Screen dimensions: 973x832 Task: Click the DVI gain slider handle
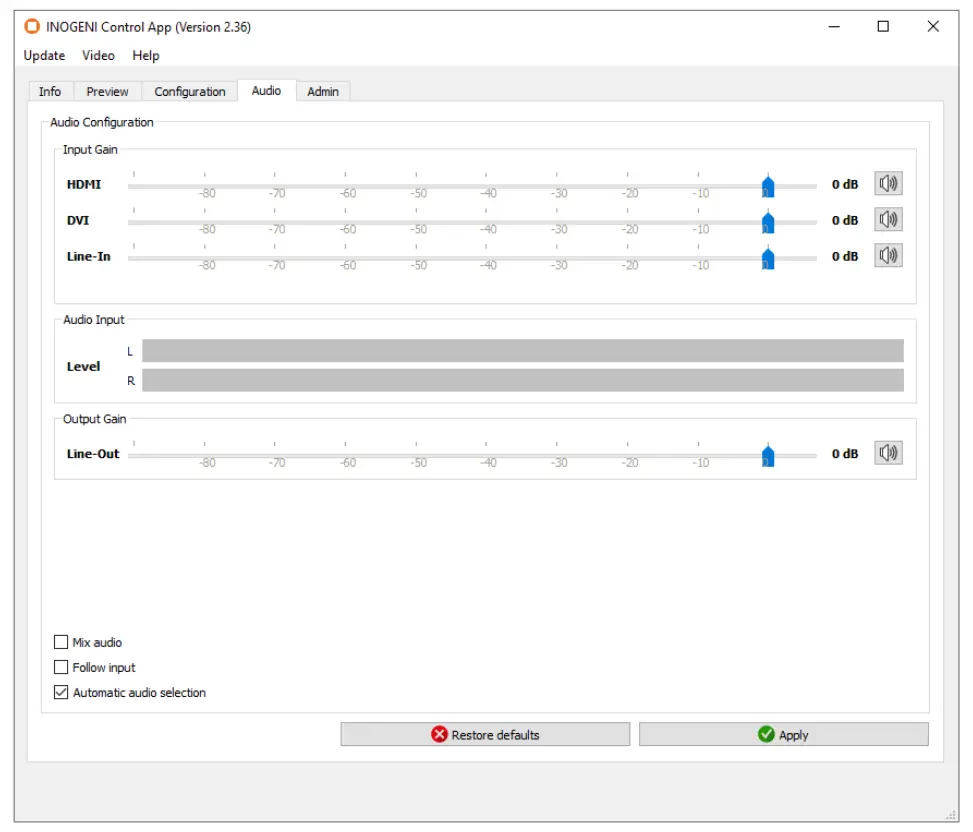pos(768,222)
